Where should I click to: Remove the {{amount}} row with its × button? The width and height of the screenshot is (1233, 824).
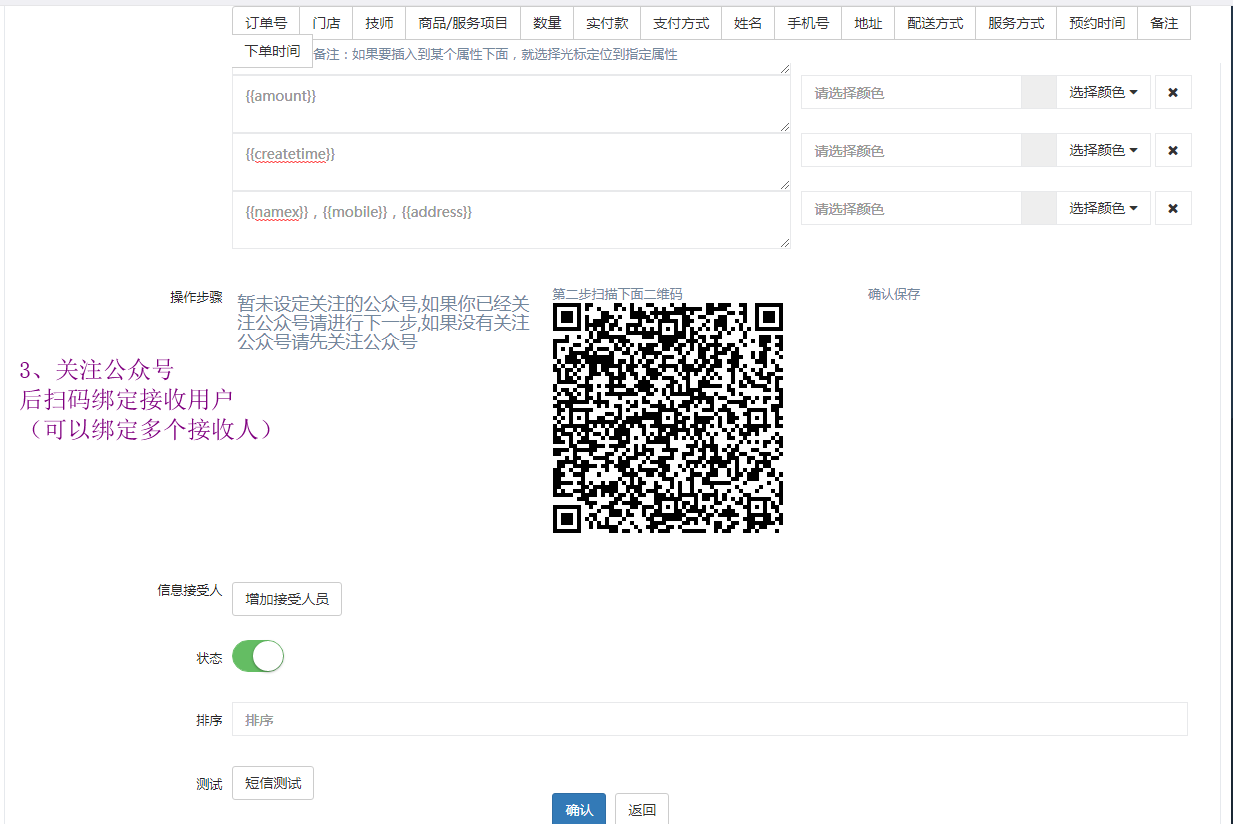(x=1173, y=92)
